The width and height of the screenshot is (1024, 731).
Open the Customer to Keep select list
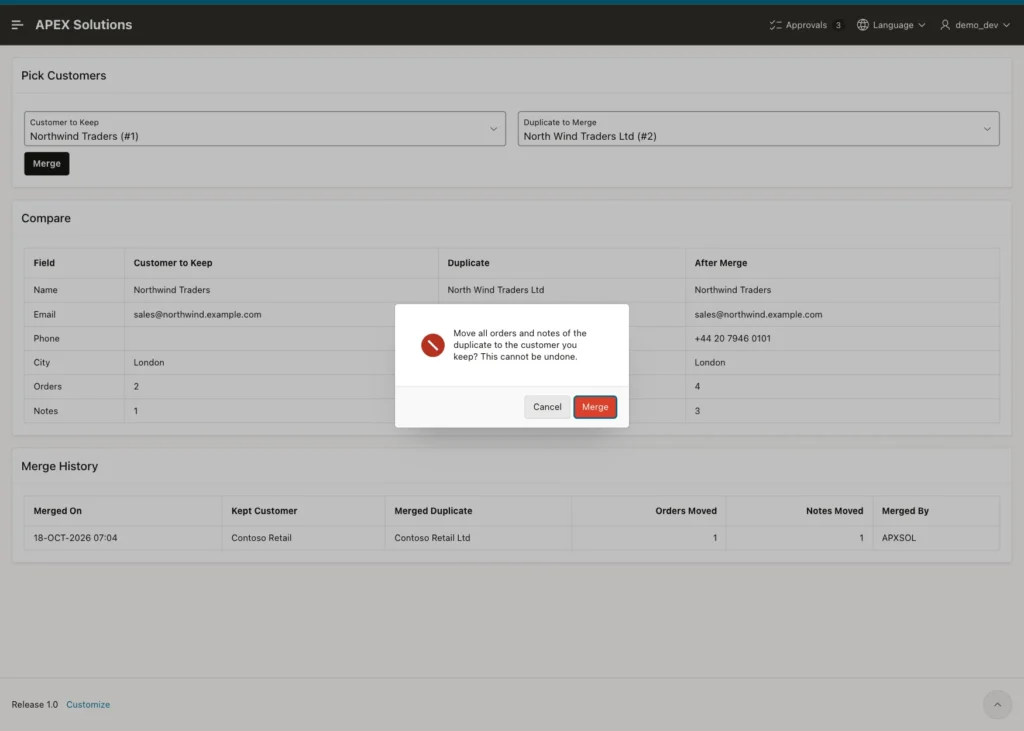264,129
